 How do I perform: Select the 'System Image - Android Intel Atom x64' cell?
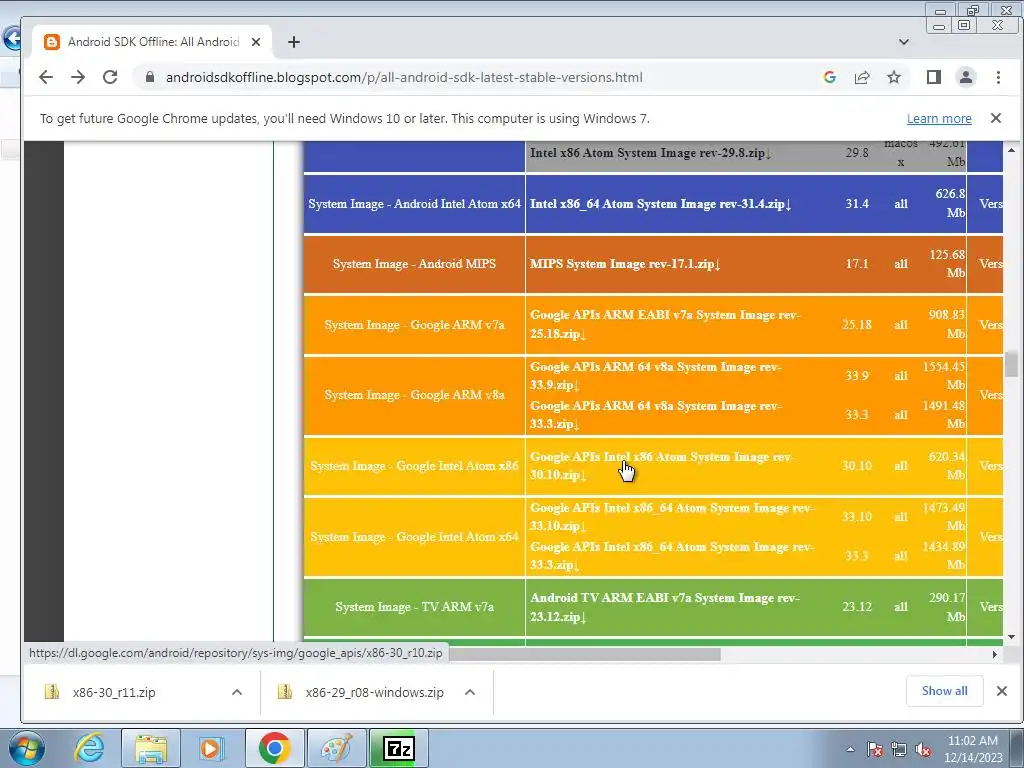[x=415, y=204]
